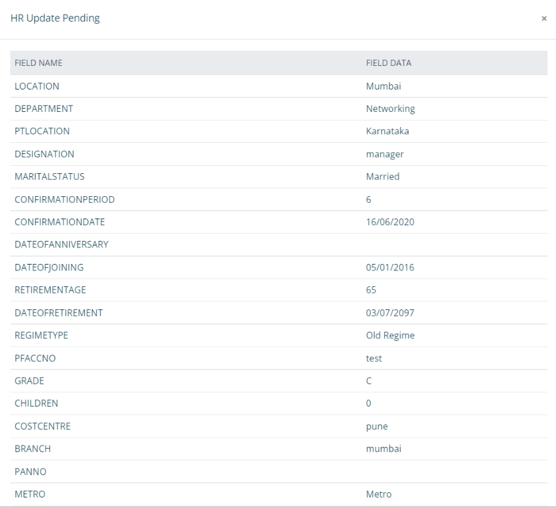Select the DATEOFANNIVERSARY row label
The image size is (556, 507).
point(61,244)
